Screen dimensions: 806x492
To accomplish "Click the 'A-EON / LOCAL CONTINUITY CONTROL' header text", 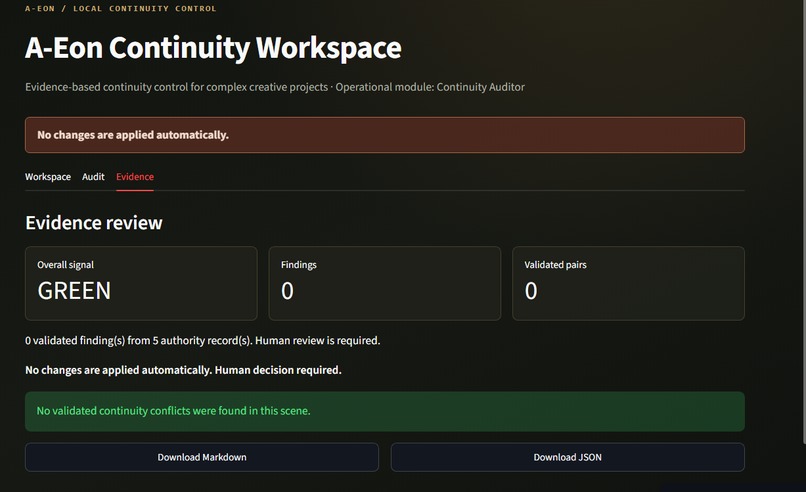I will [121, 8].
